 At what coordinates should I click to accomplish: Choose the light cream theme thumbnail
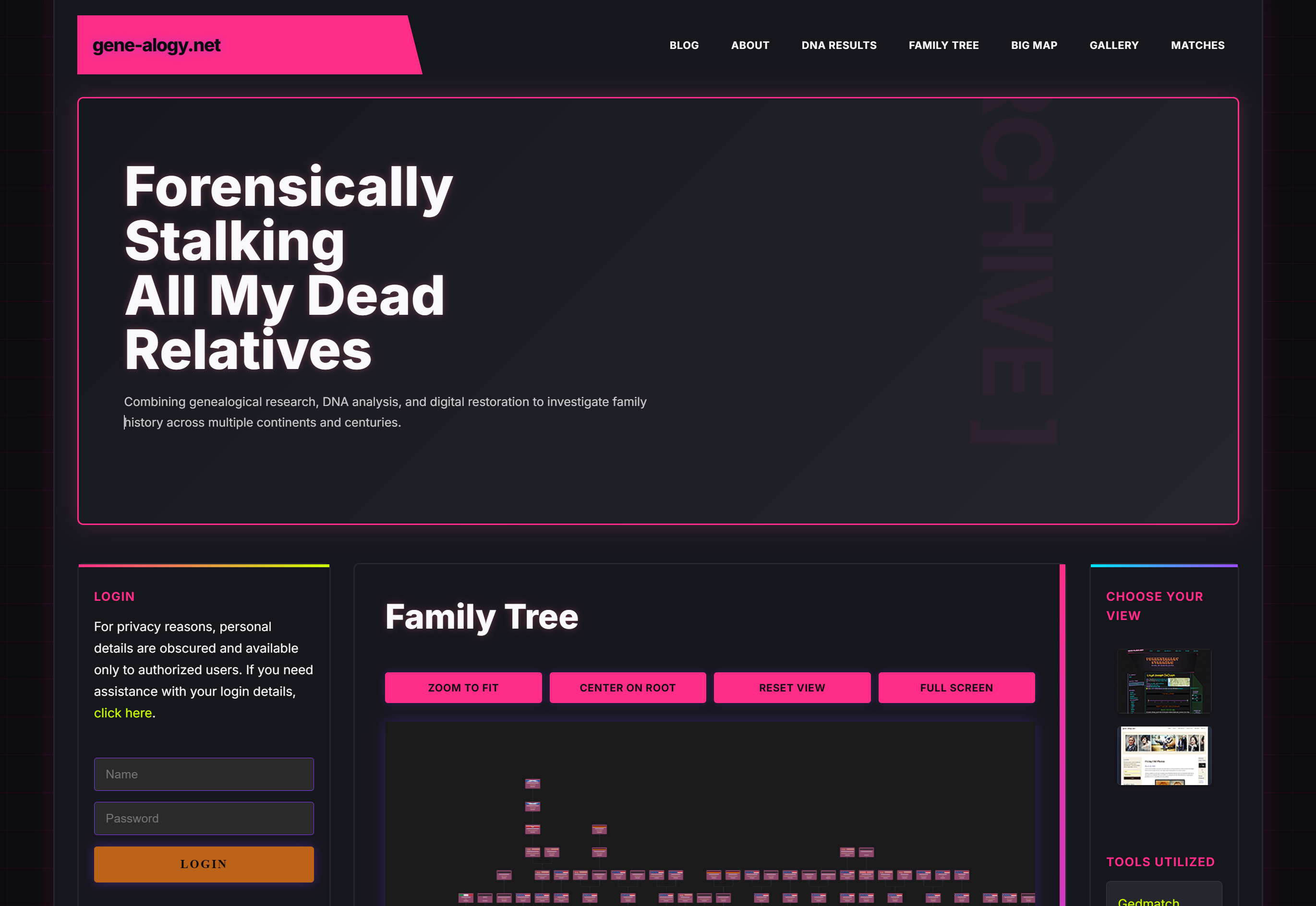[1163, 756]
